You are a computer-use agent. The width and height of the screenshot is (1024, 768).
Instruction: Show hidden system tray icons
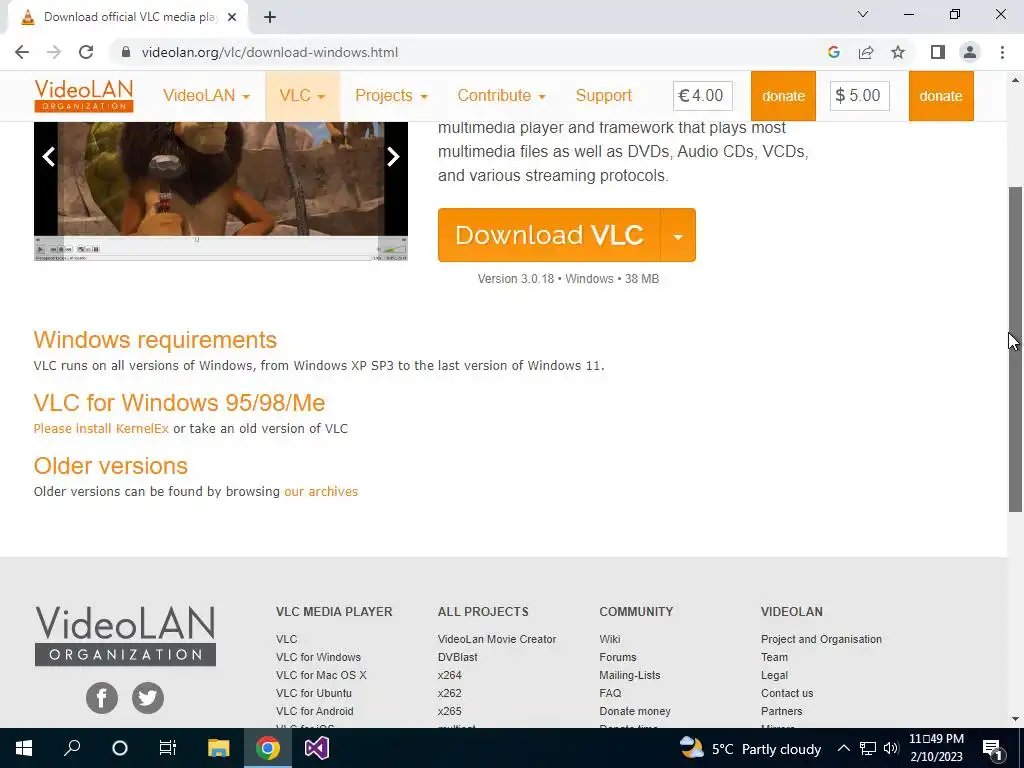(843, 748)
